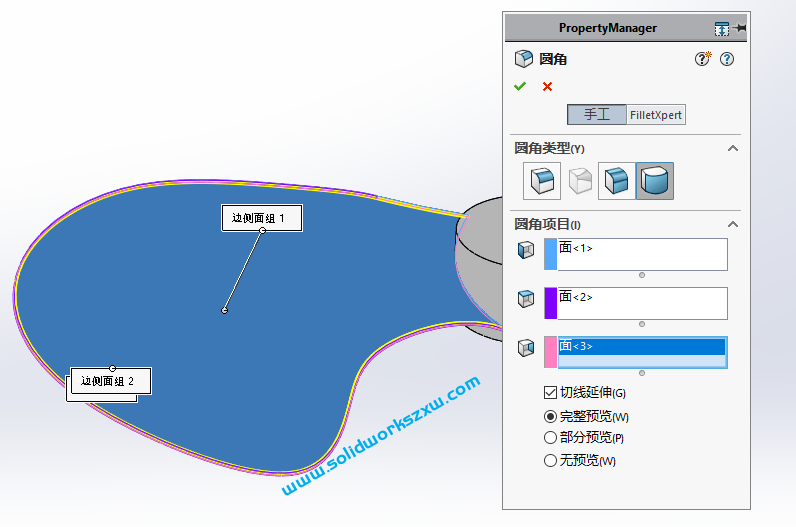Cancel fillet with red X

547,87
